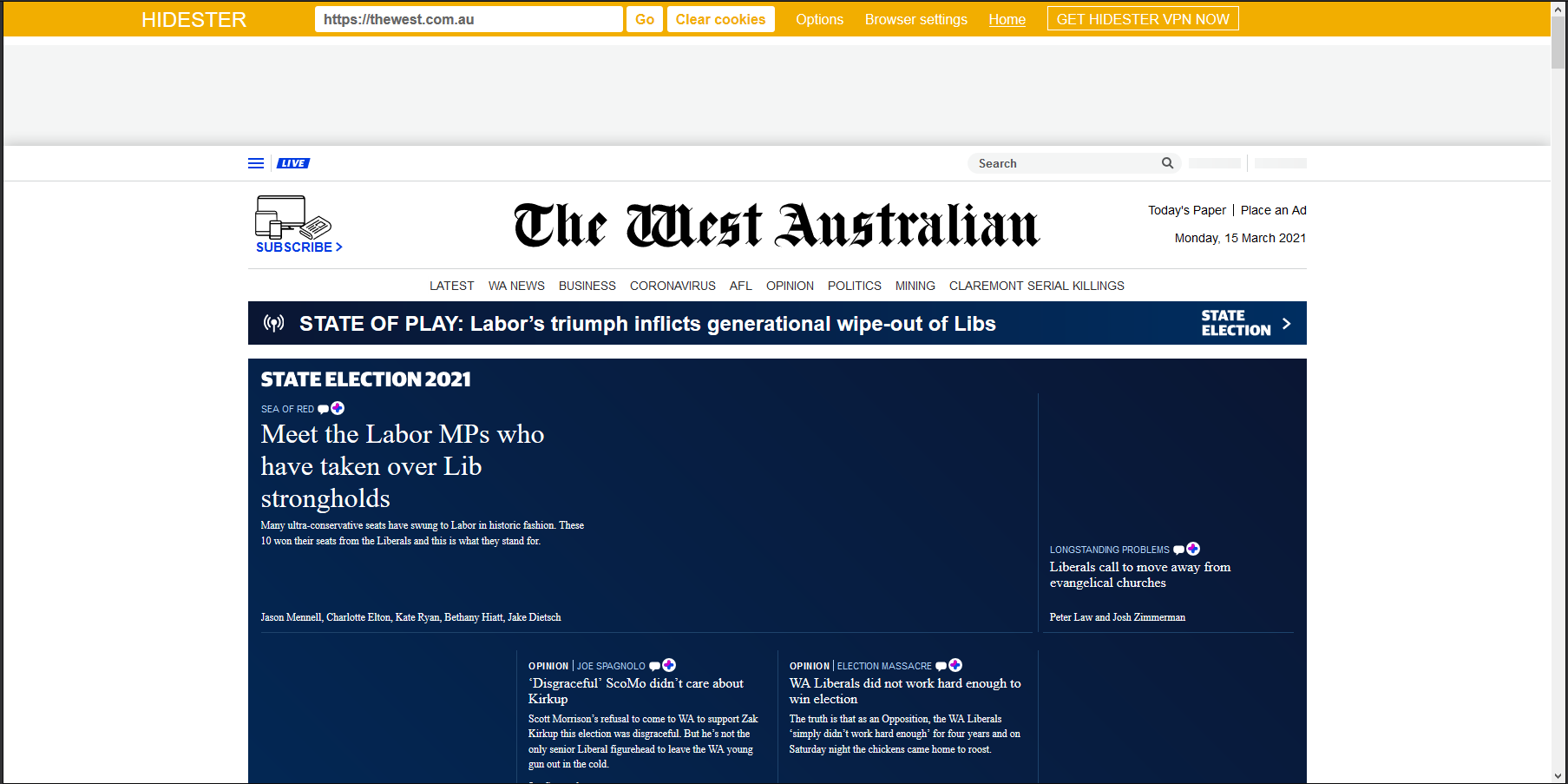Open STATE OF PLAY breaking headline

647,324
